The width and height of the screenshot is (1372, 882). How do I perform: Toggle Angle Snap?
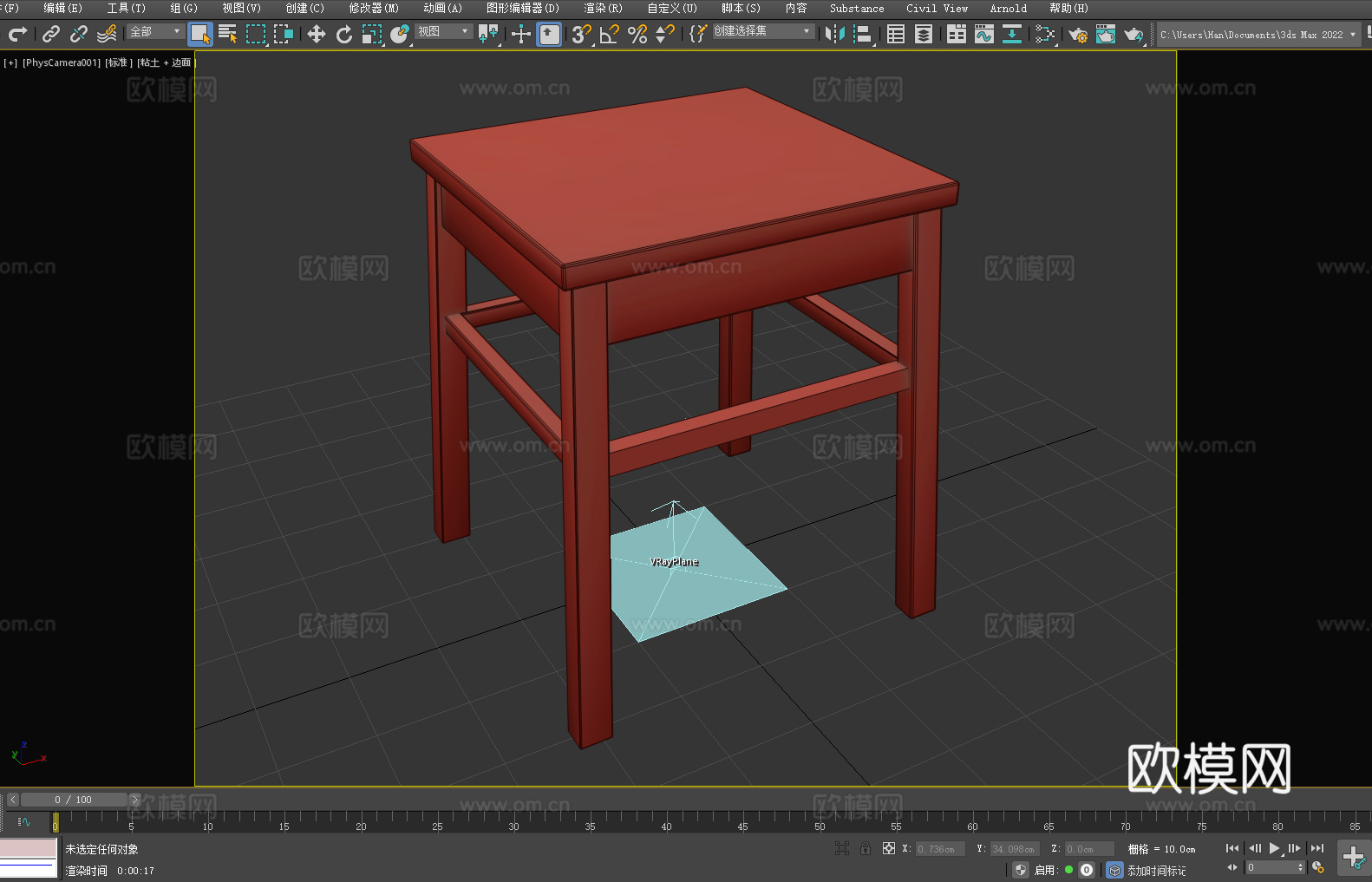pyautogui.click(x=610, y=34)
